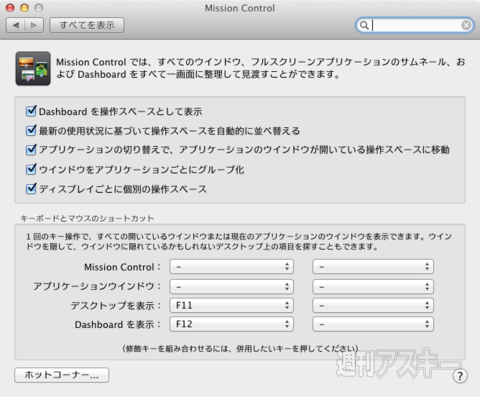This screenshot has height=397, width=480.
Task: Open the アプリケーションウインドウ mouse shortcut dropdown
Action: coord(373,286)
